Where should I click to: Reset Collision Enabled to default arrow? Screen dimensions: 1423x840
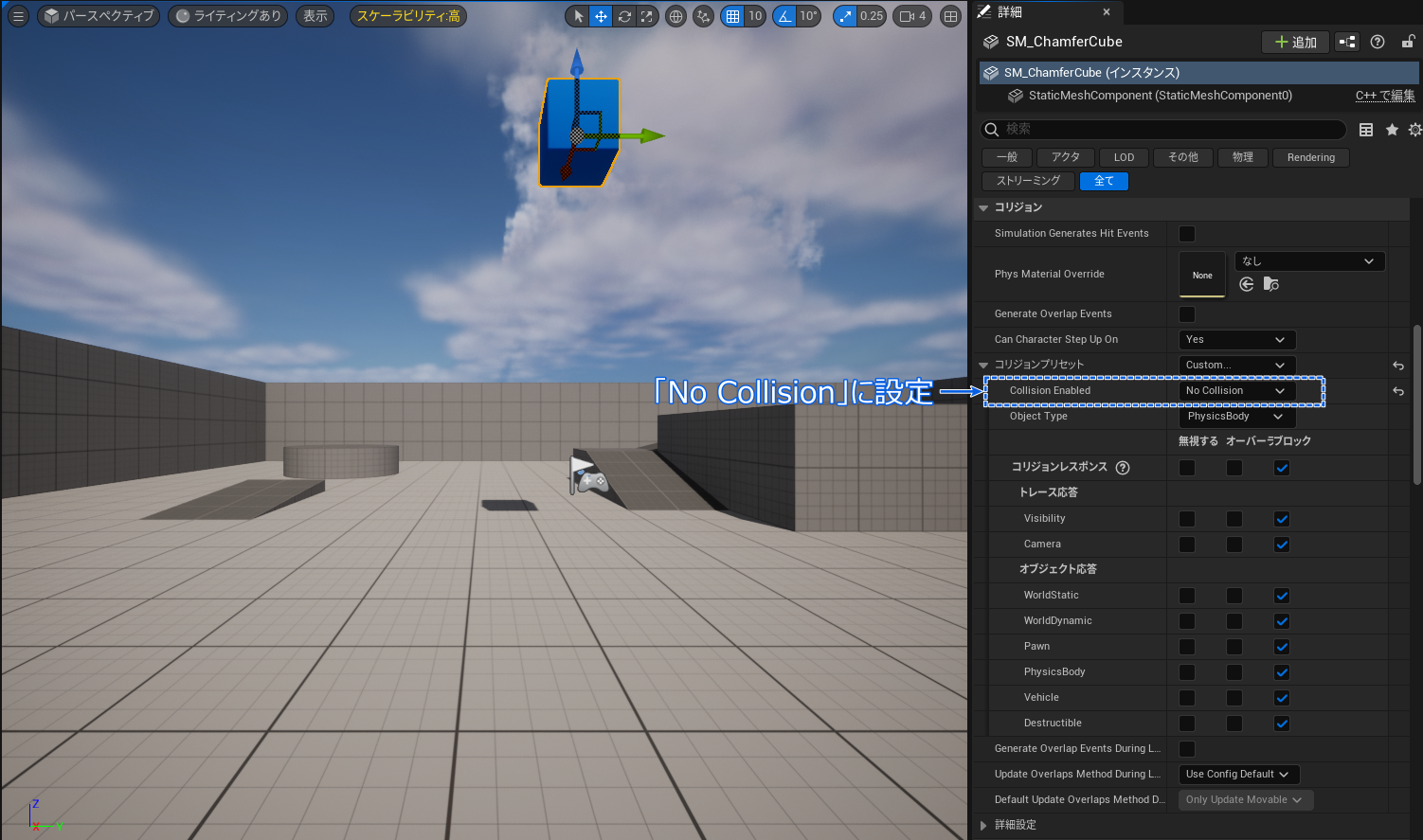coord(1398,391)
